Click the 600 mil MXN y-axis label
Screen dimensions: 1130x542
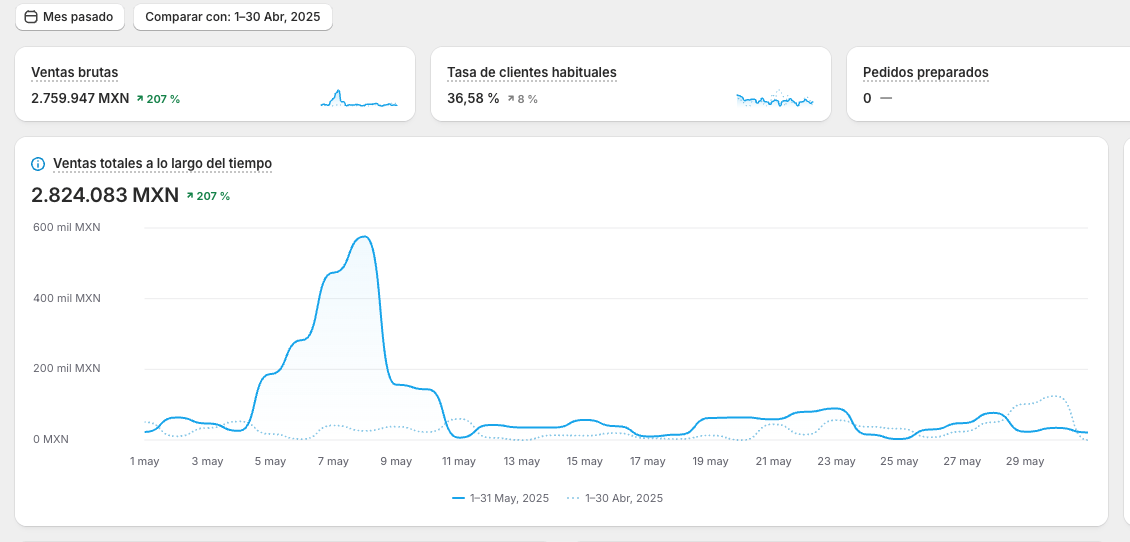coord(67,227)
